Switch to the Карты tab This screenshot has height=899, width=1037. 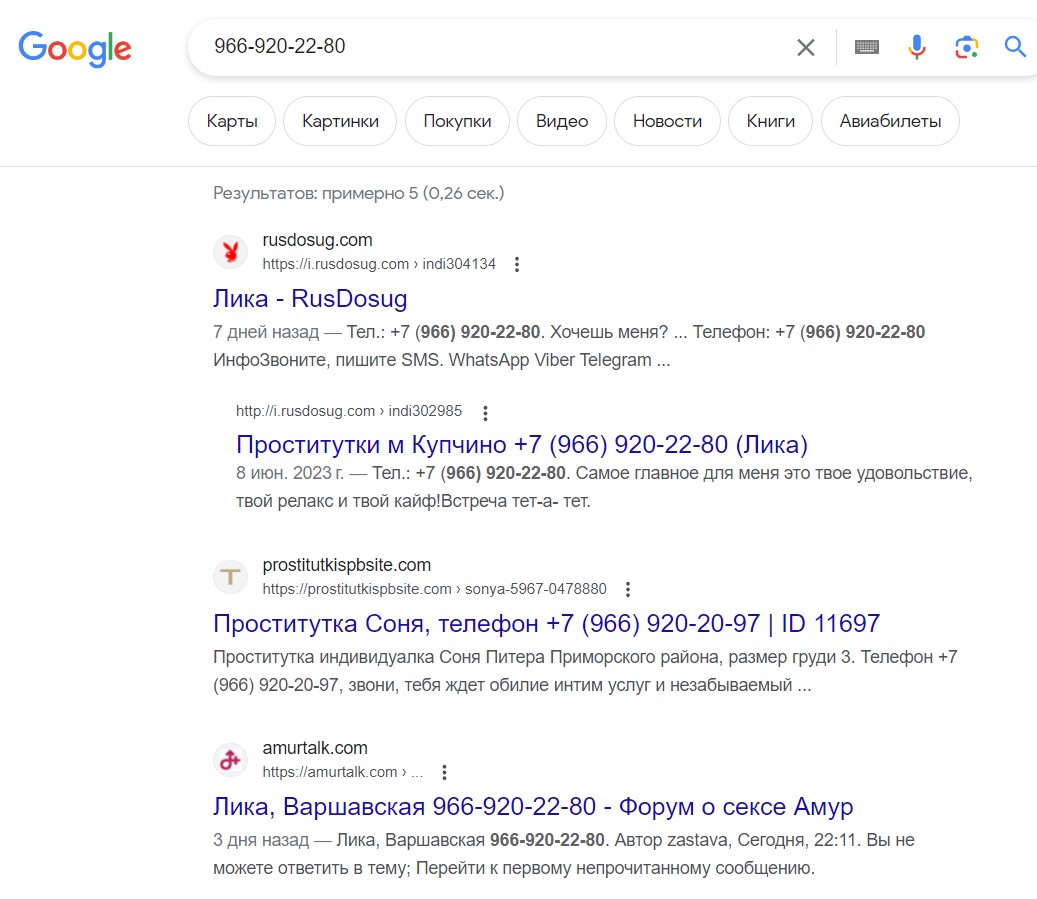pyautogui.click(x=232, y=122)
